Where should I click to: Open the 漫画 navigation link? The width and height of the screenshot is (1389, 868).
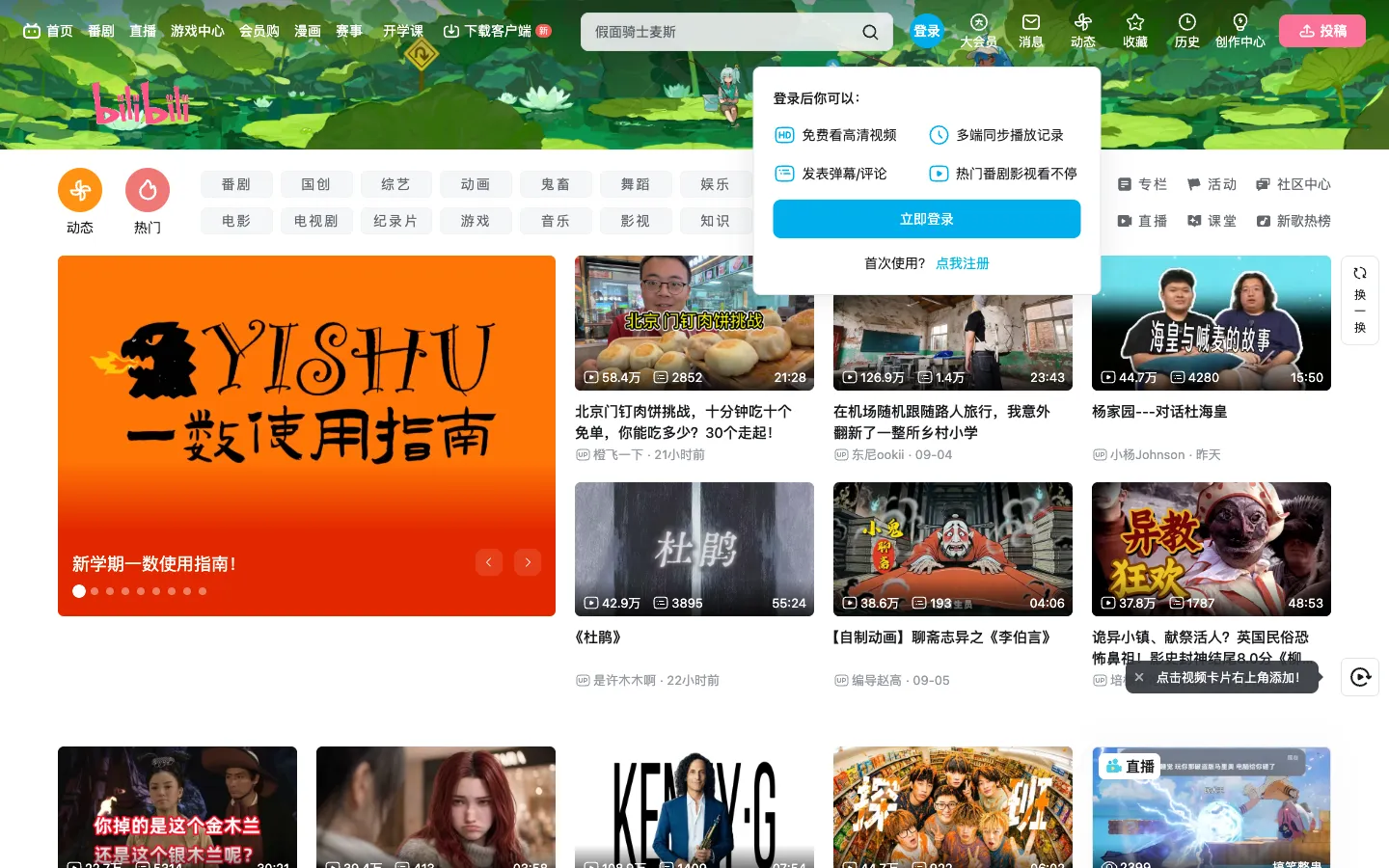(x=308, y=31)
